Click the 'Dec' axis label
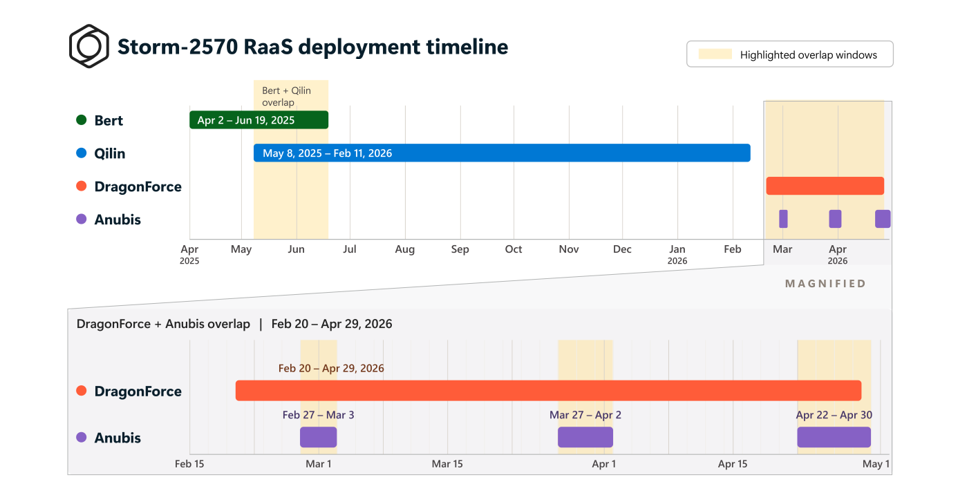Viewport: 958px width, 500px height. 623,249
